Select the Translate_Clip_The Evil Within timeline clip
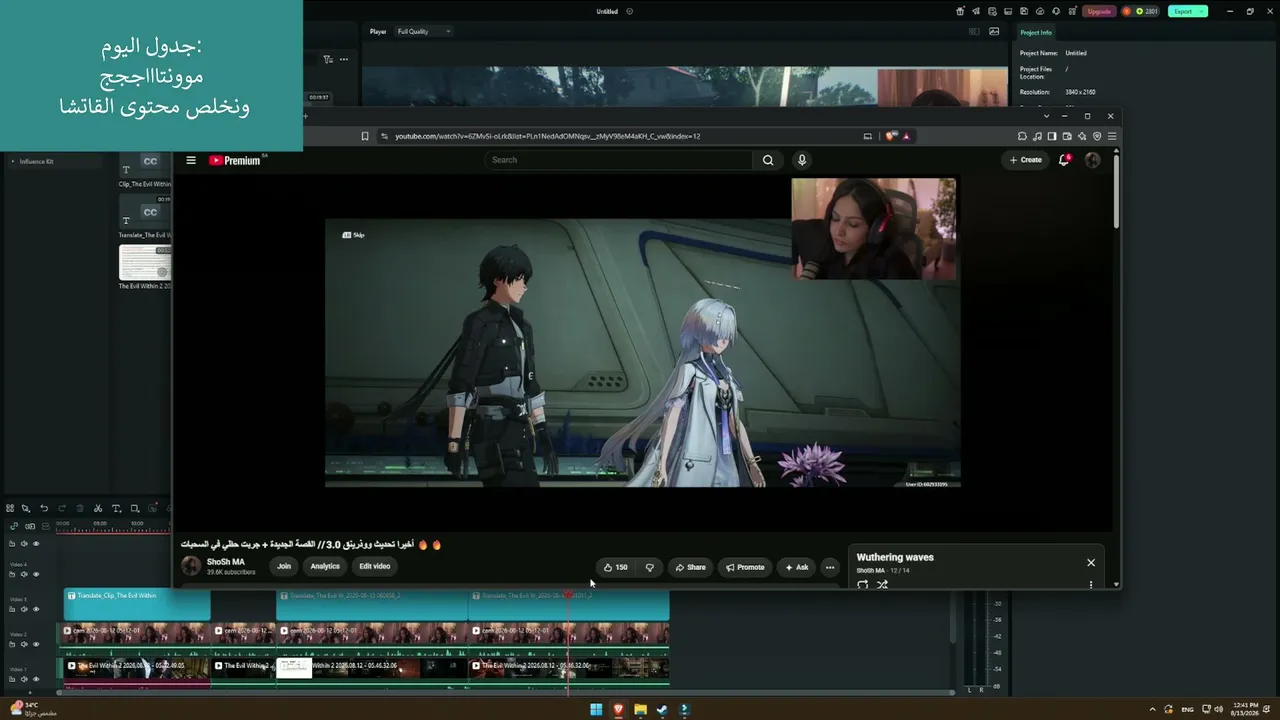This screenshot has width=1280, height=720. tap(137, 604)
